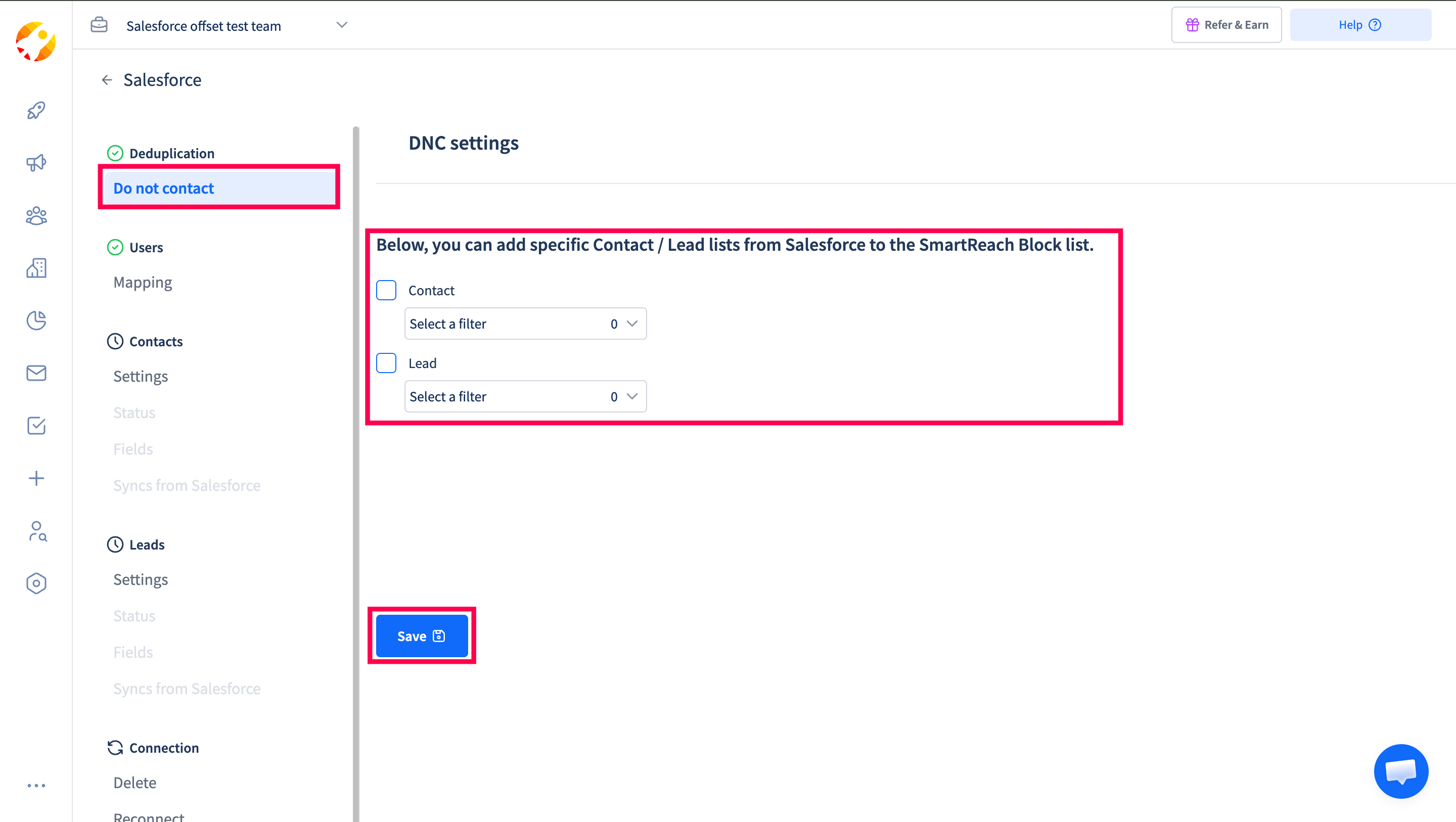1456x822 pixels.
Task: Click the hexagon settings icon
Action: pos(36,583)
